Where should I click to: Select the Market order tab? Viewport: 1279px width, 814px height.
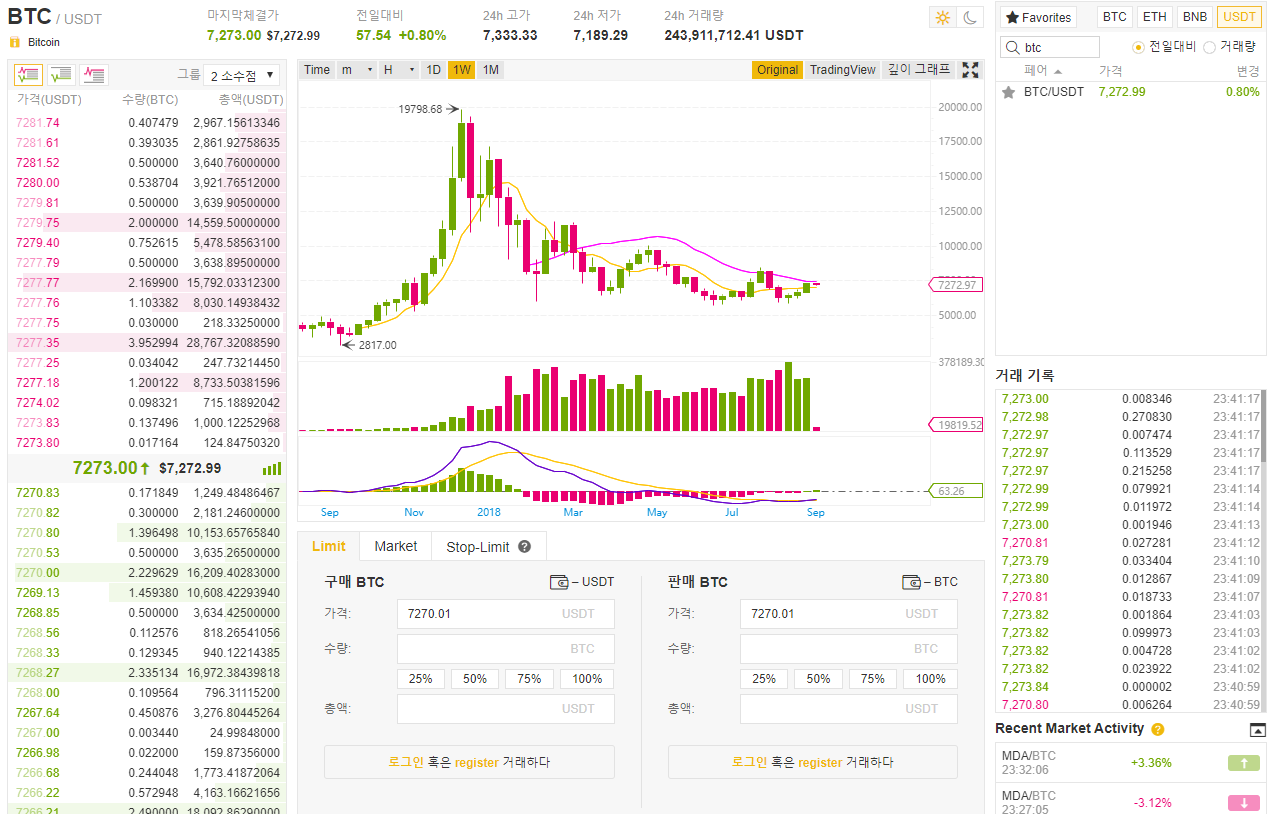(x=396, y=546)
